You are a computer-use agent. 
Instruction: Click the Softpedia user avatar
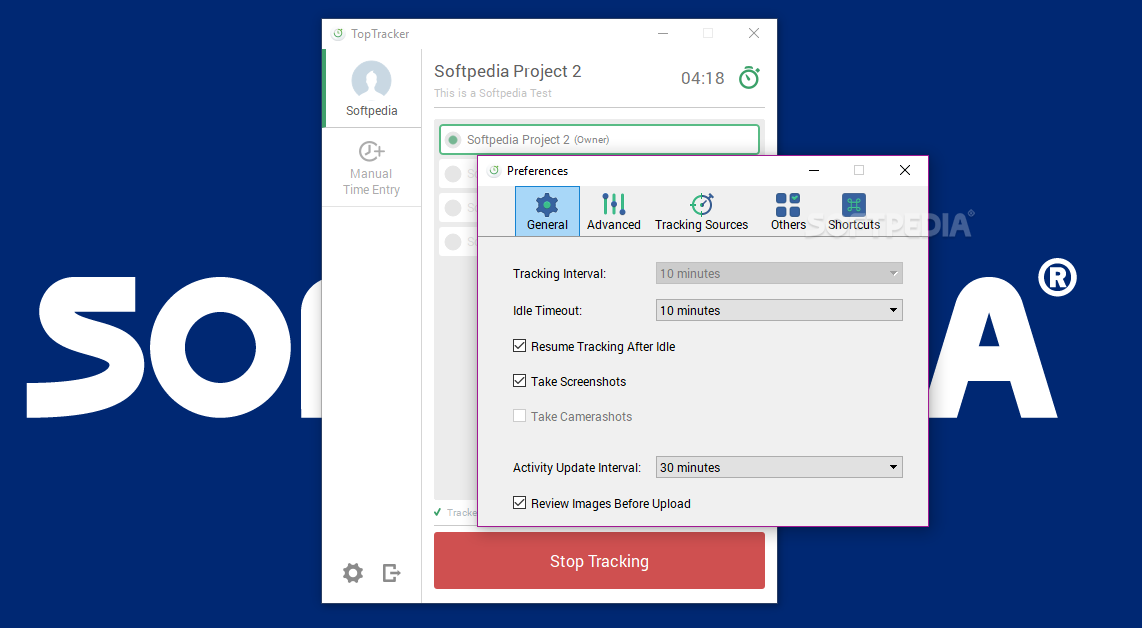(371, 80)
